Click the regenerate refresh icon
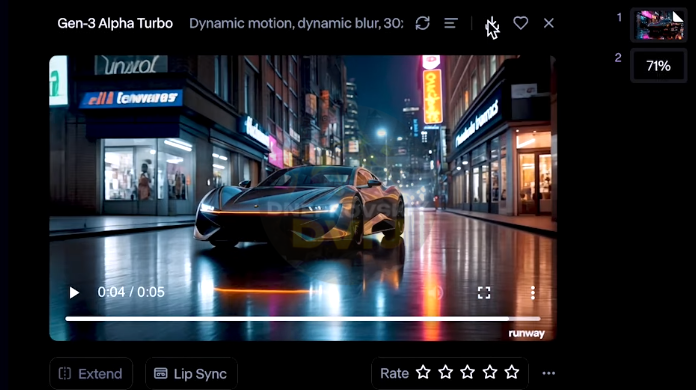The image size is (696, 390). pos(423,23)
